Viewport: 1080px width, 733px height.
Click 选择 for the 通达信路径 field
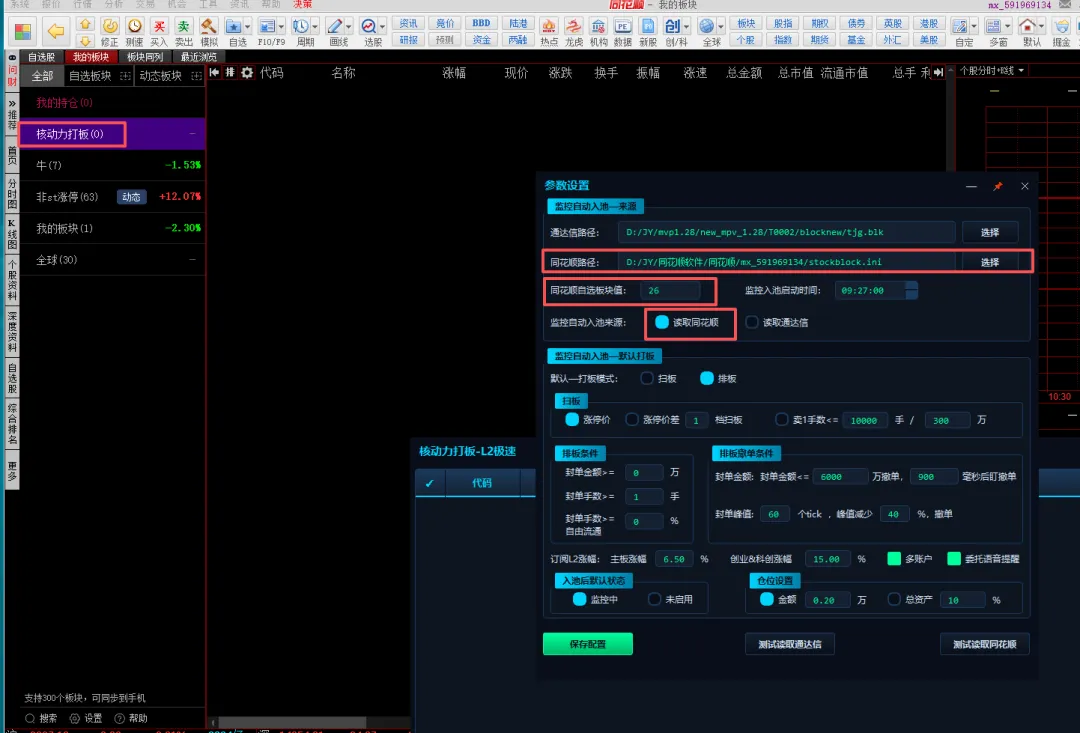[990, 232]
